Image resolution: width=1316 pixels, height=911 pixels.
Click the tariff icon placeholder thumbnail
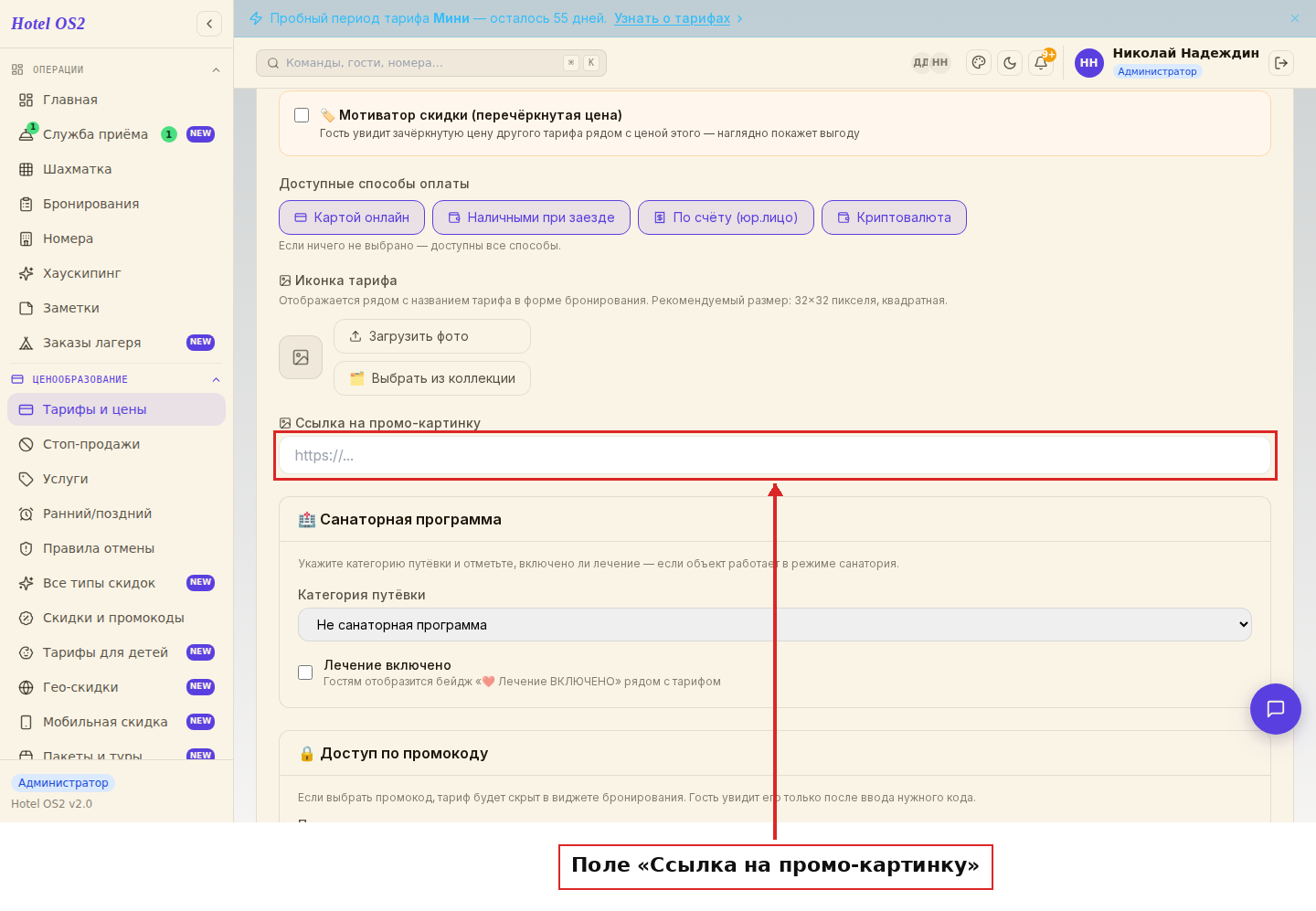pyautogui.click(x=301, y=357)
